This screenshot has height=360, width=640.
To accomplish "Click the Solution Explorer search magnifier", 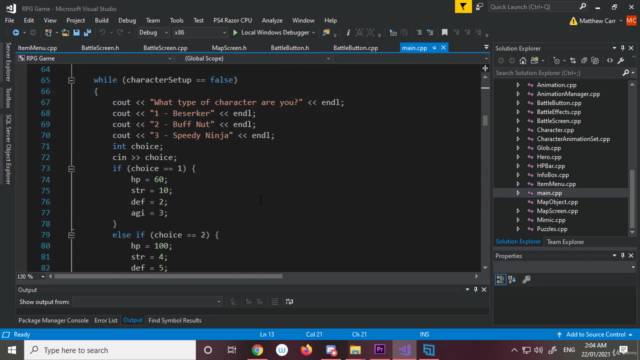I will pos(626,73).
